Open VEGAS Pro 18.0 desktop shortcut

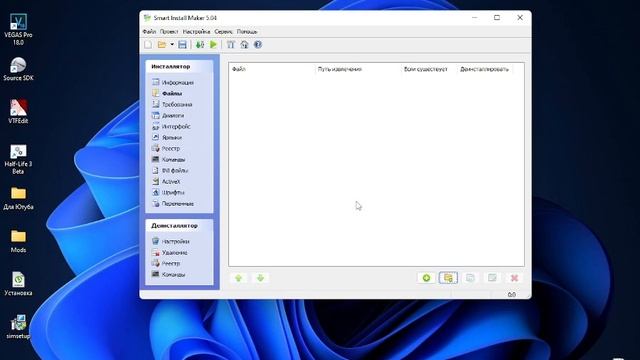coord(18,29)
